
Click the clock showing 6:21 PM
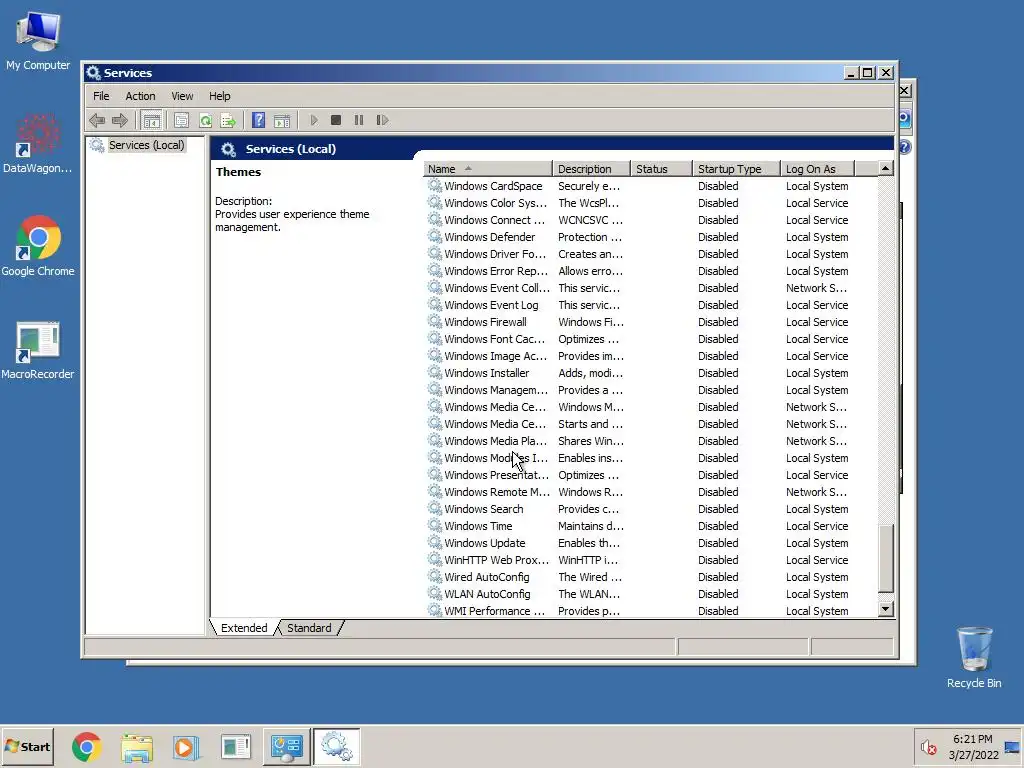pos(973,739)
